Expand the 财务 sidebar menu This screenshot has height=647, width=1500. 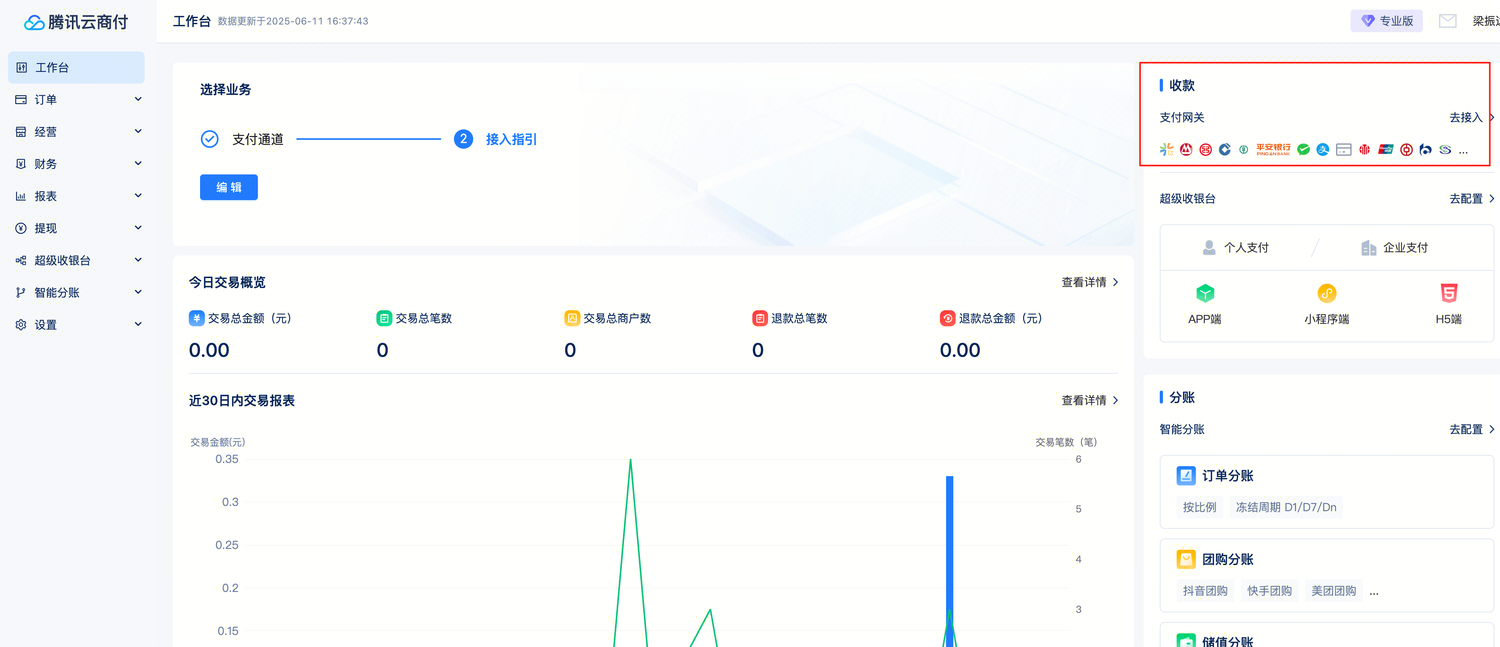(76, 164)
